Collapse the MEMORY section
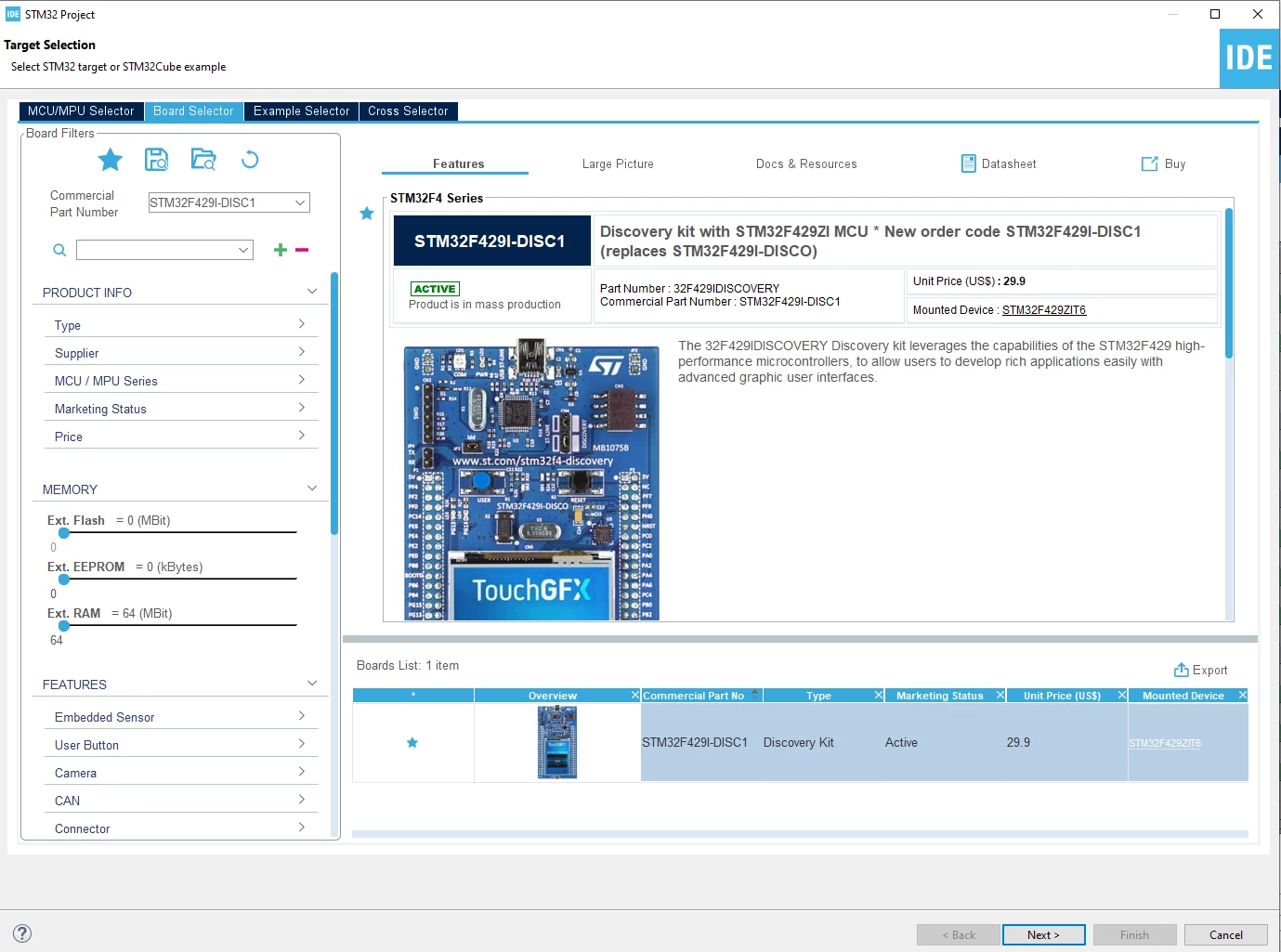The width and height of the screenshot is (1281, 952). click(x=312, y=489)
